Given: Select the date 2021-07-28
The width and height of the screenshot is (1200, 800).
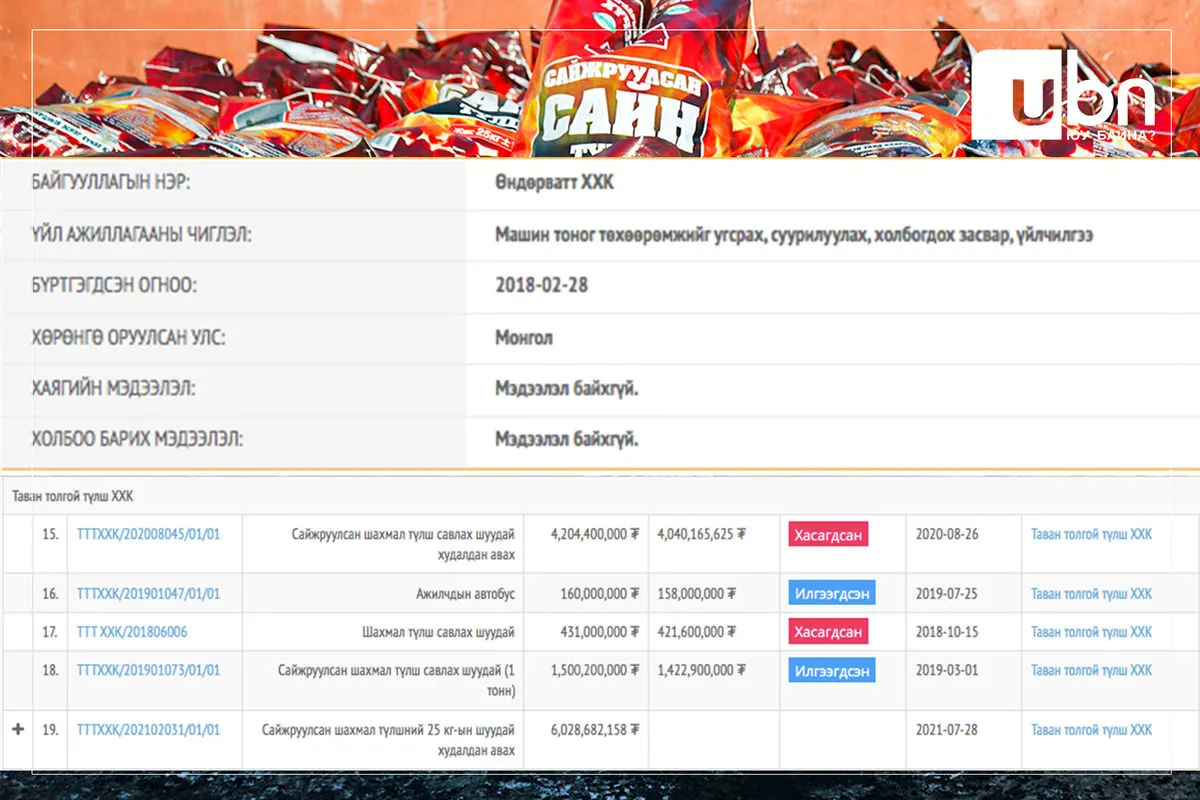Looking at the screenshot, I should [x=947, y=730].
